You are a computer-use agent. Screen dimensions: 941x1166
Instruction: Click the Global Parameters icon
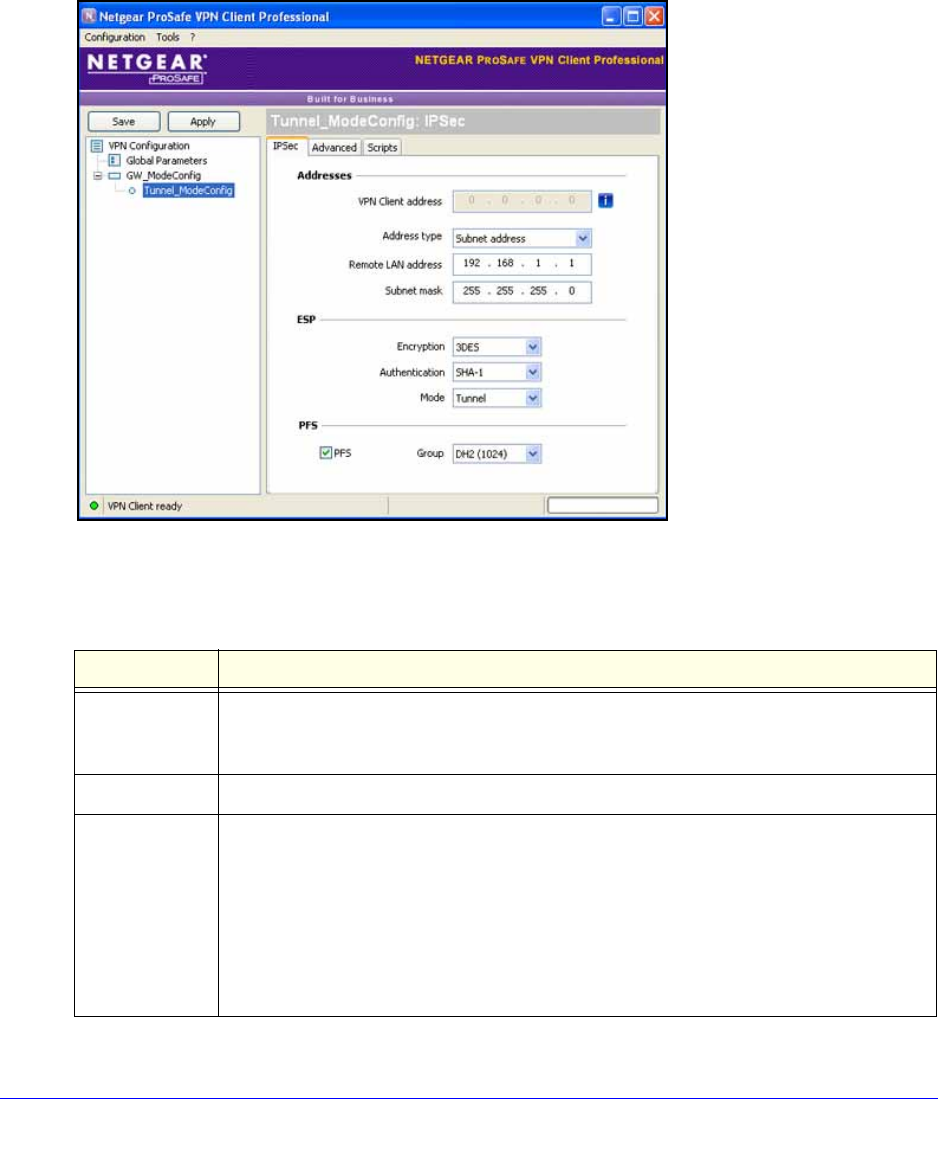coord(115,161)
